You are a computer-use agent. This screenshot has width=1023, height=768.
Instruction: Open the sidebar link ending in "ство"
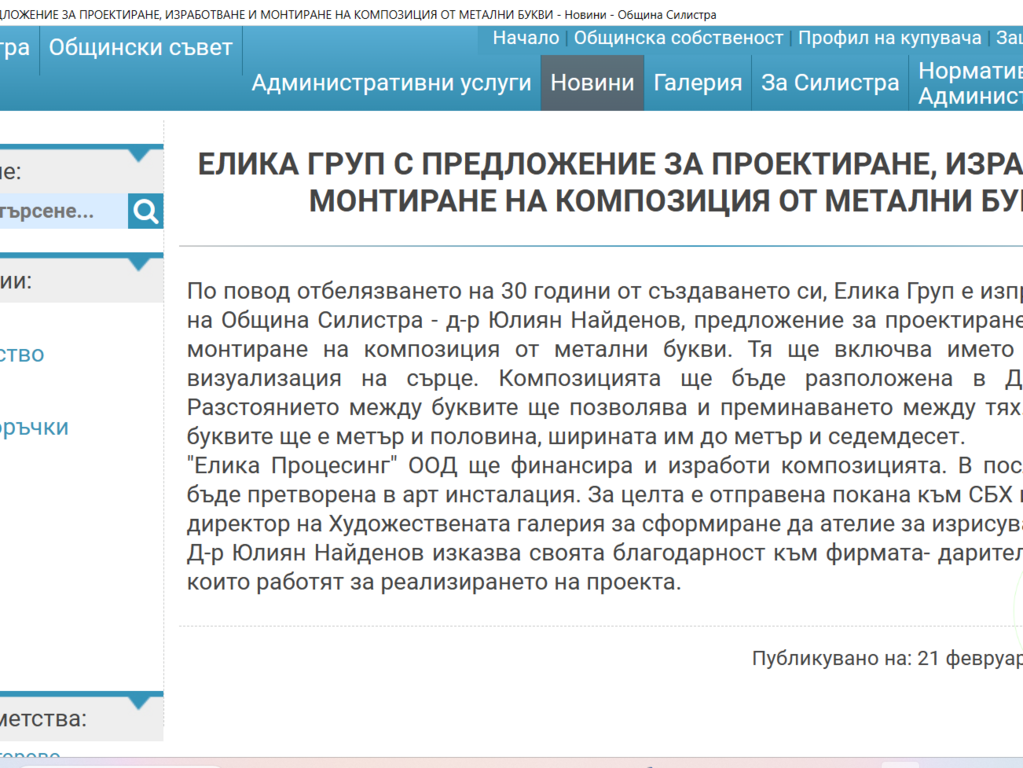click(x=22, y=354)
